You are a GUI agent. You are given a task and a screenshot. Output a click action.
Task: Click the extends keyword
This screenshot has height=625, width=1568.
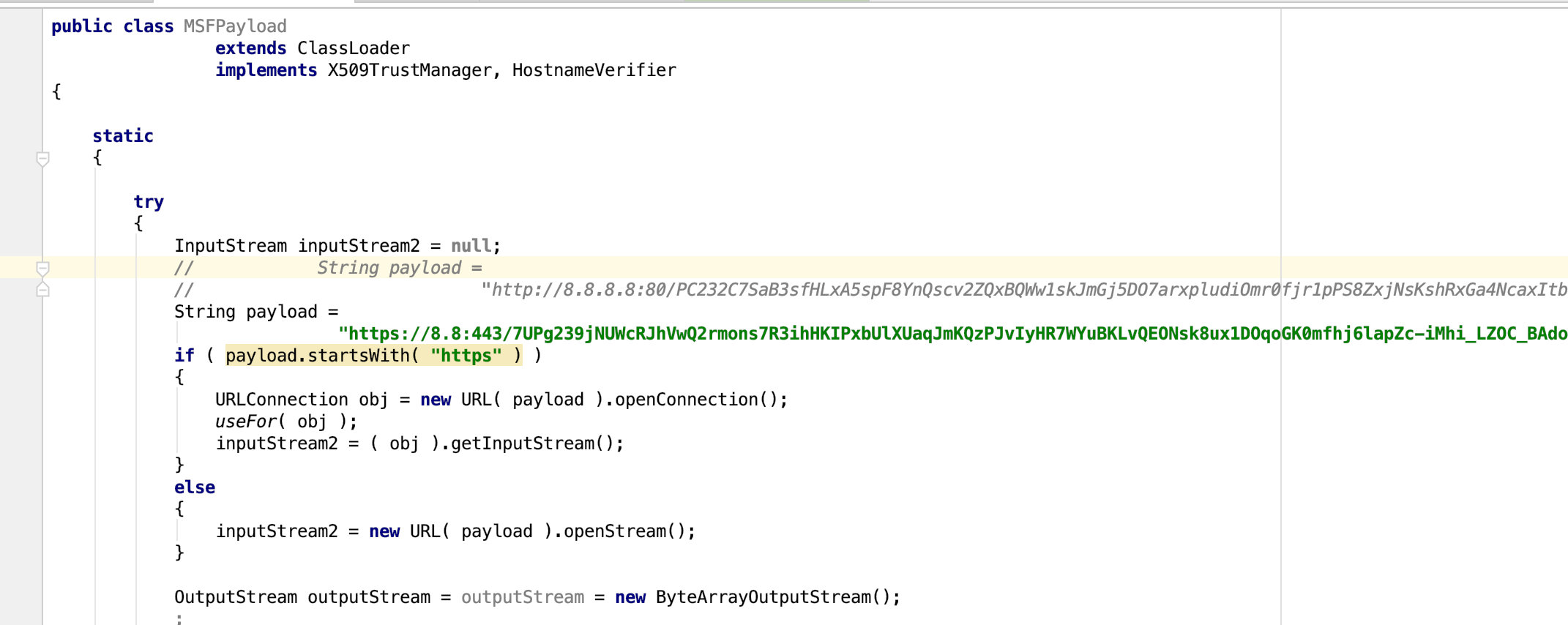click(251, 48)
